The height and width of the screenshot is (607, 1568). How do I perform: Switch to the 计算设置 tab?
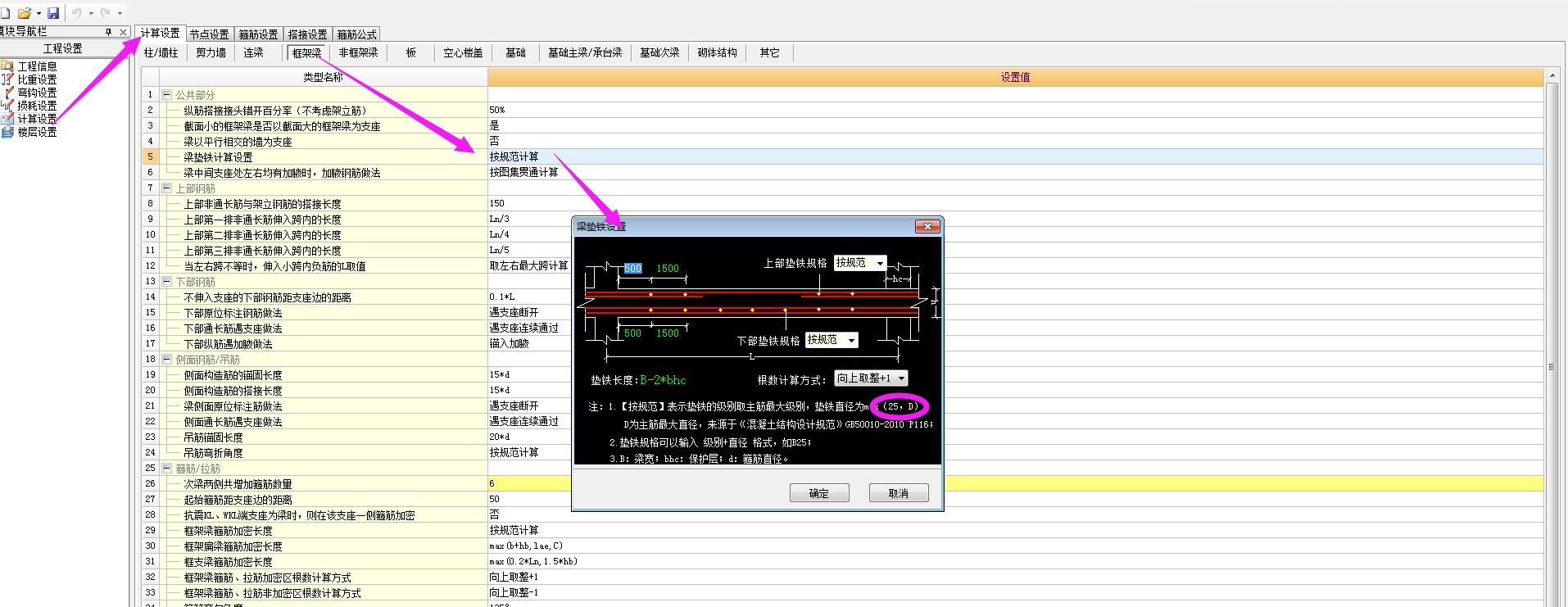(x=160, y=33)
